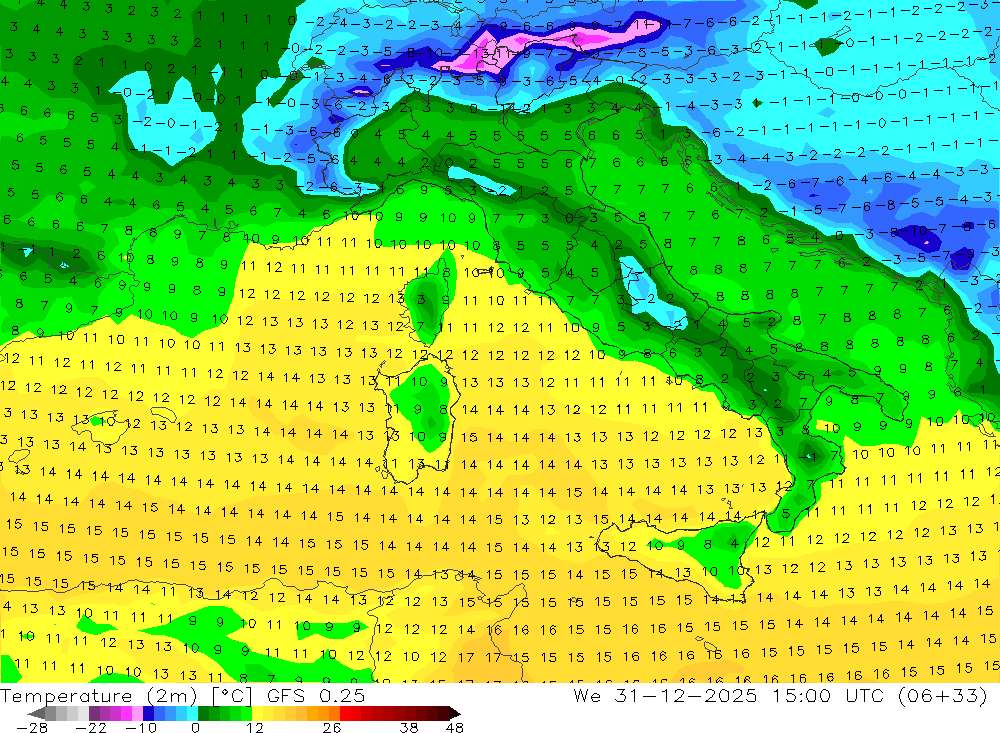This screenshot has width=1000, height=733.
Task: Select the pink legend swatch
Action: tap(137, 714)
